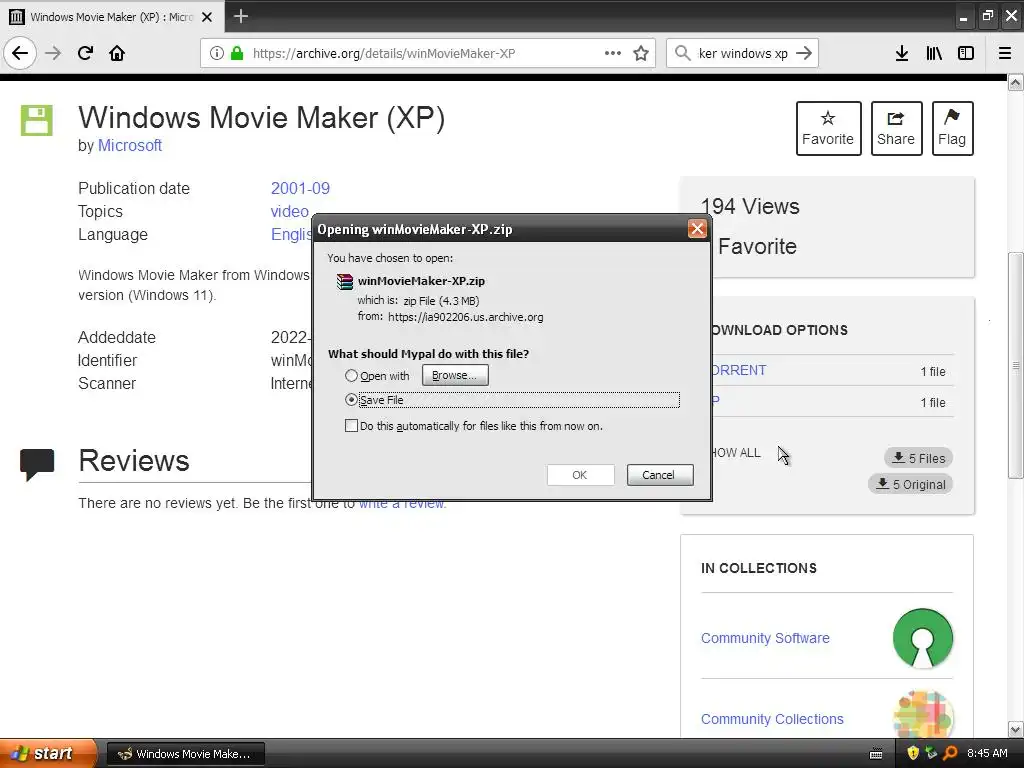The width and height of the screenshot is (1024, 768).
Task: Select the Open with radio option
Action: (351, 376)
